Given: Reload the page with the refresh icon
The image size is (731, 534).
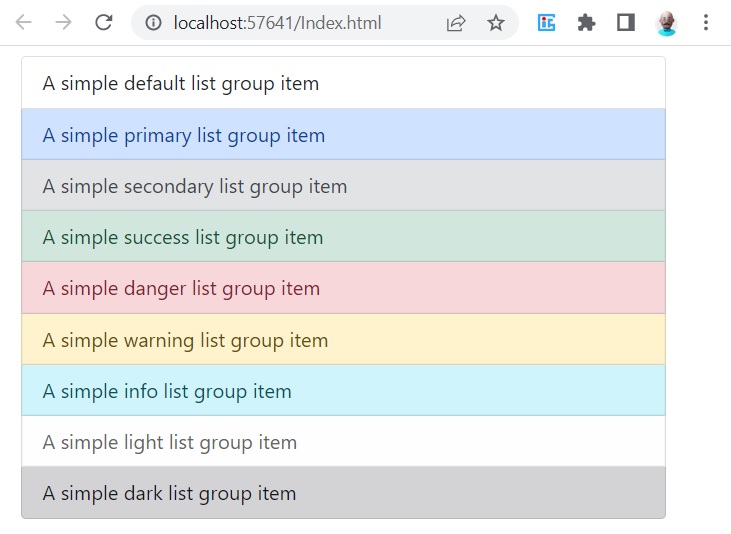Looking at the screenshot, I should 103,22.
